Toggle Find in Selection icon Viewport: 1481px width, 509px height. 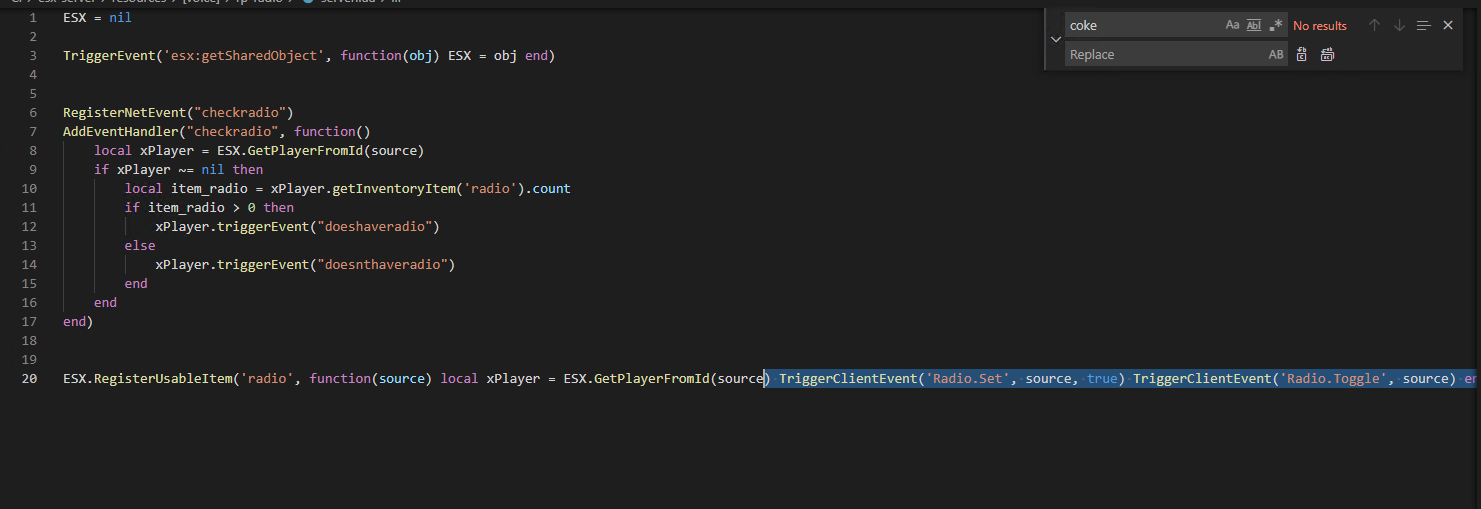point(1424,25)
